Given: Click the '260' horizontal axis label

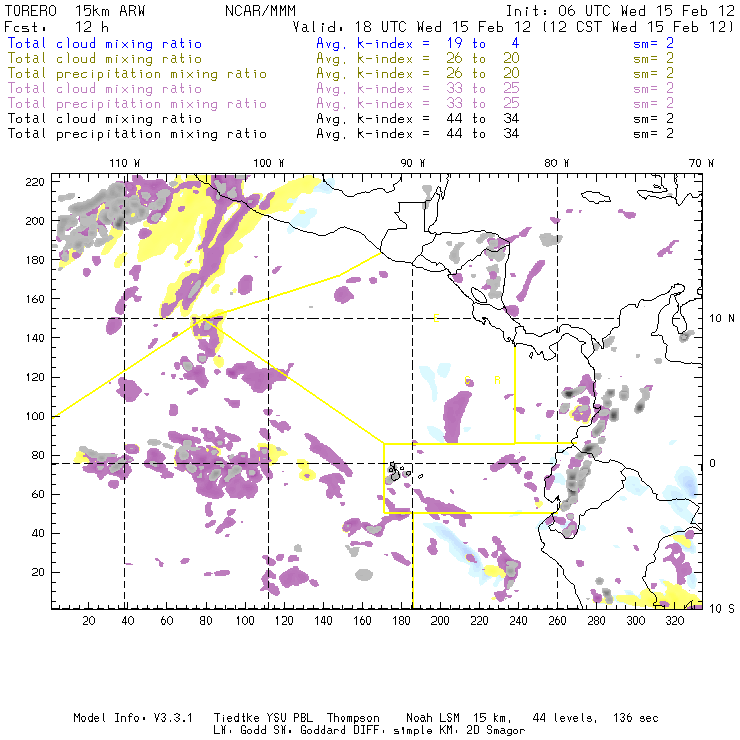Looking at the screenshot, I should coord(557,621).
